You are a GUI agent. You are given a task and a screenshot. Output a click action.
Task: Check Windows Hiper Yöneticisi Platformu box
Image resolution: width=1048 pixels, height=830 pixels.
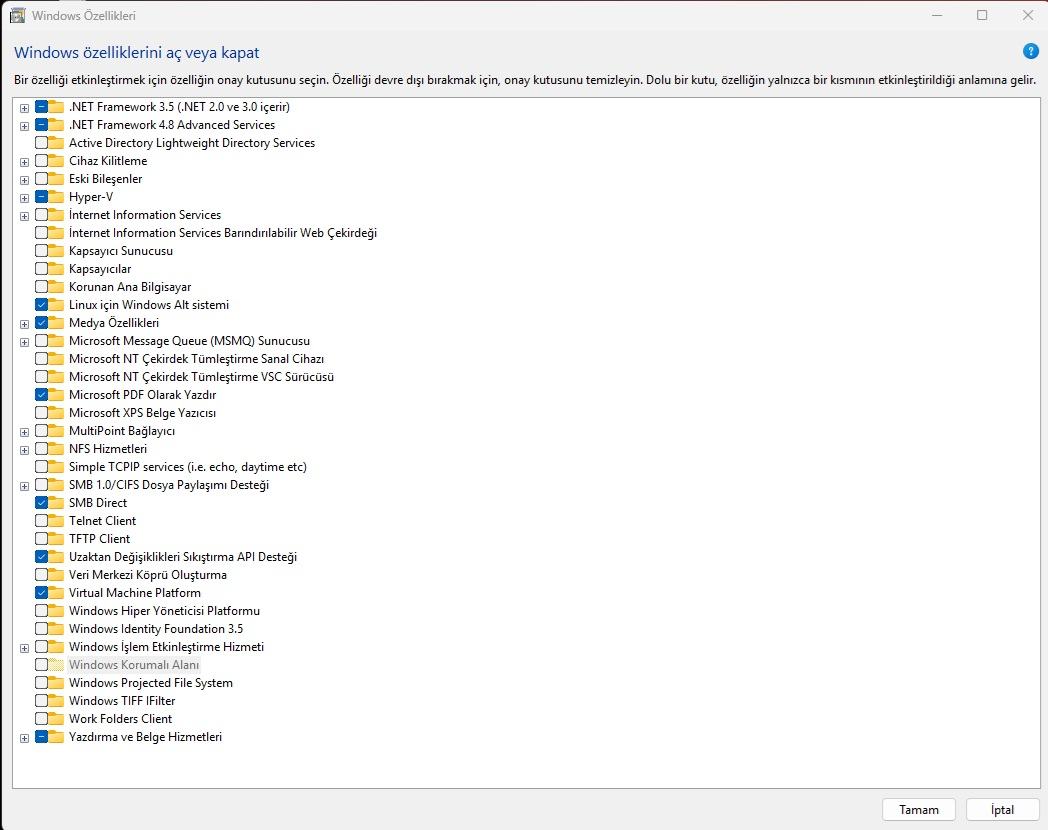click(41, 611)
